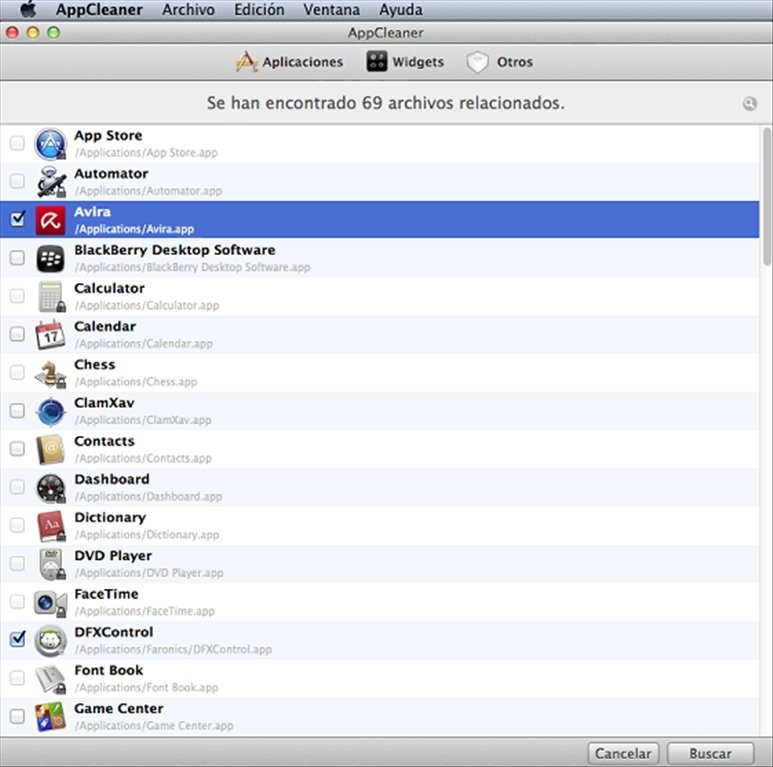Check the Game Center checkbox

(x=17, y=716)
